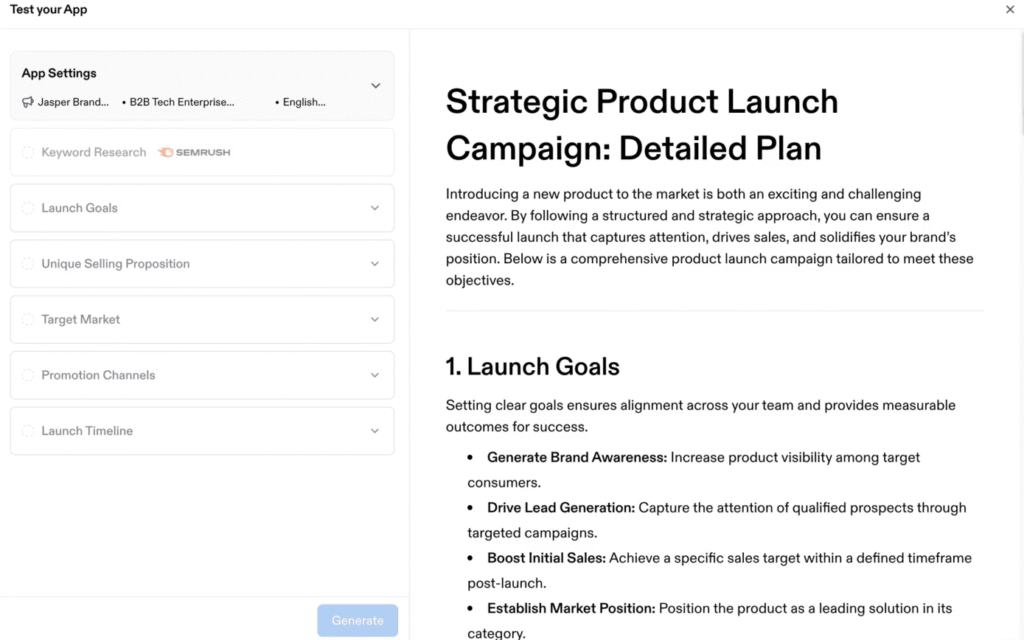The width and height of the screenshot is (1024, 640).
Task: Expand the Promotion Channels chevron
Action: point(375,375)
